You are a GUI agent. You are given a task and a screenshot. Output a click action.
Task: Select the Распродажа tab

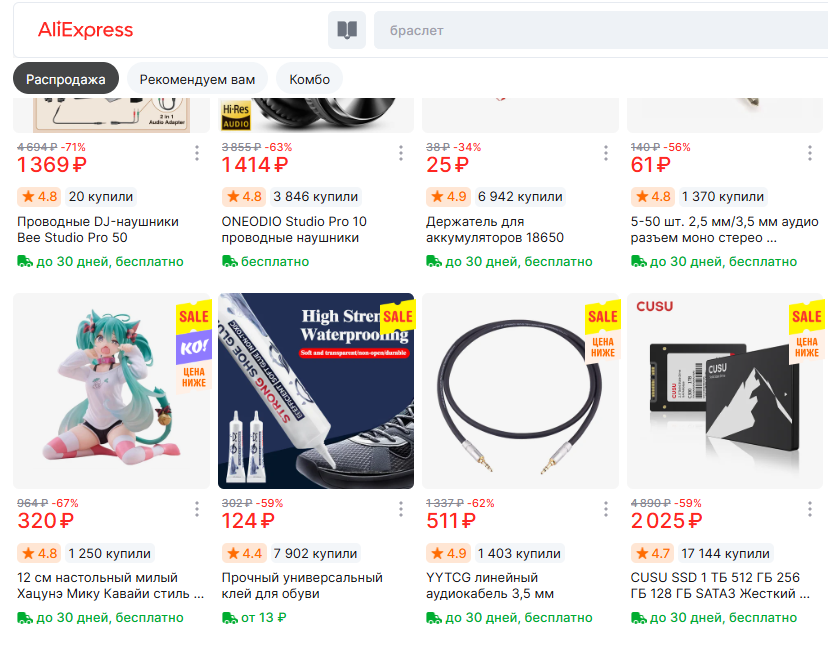(66, 79)
